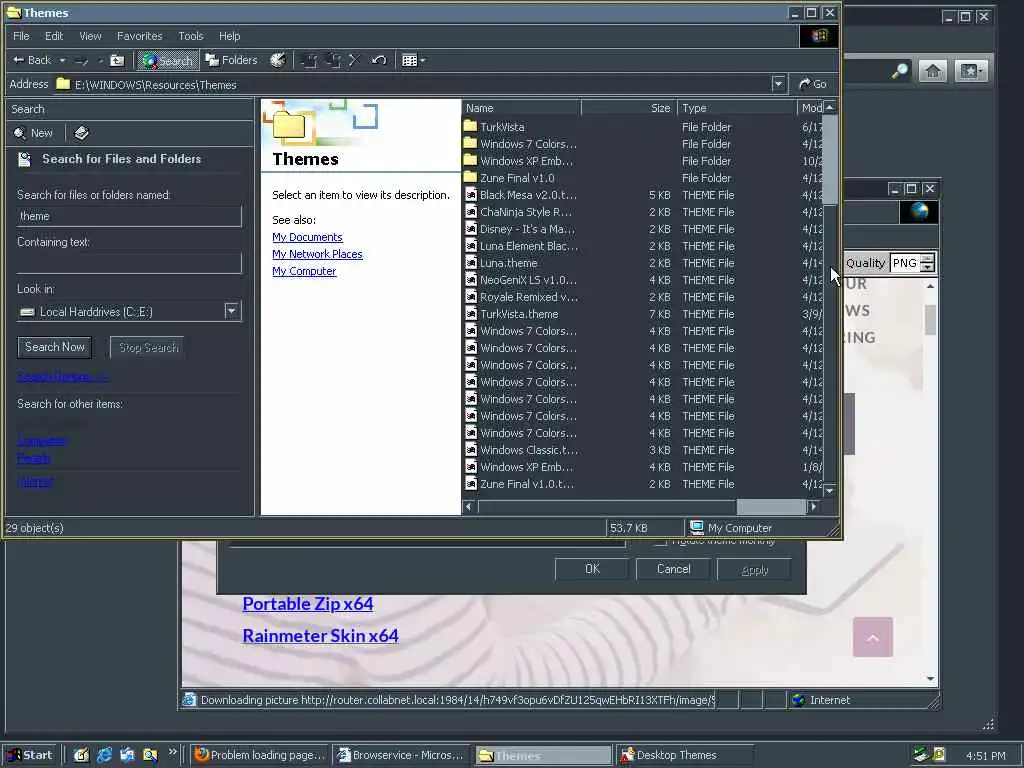Switch to Desktop Themes taskbar window
Viewport: 1024px width, 768px height.
pyautogui.click(x=685, y=755)
